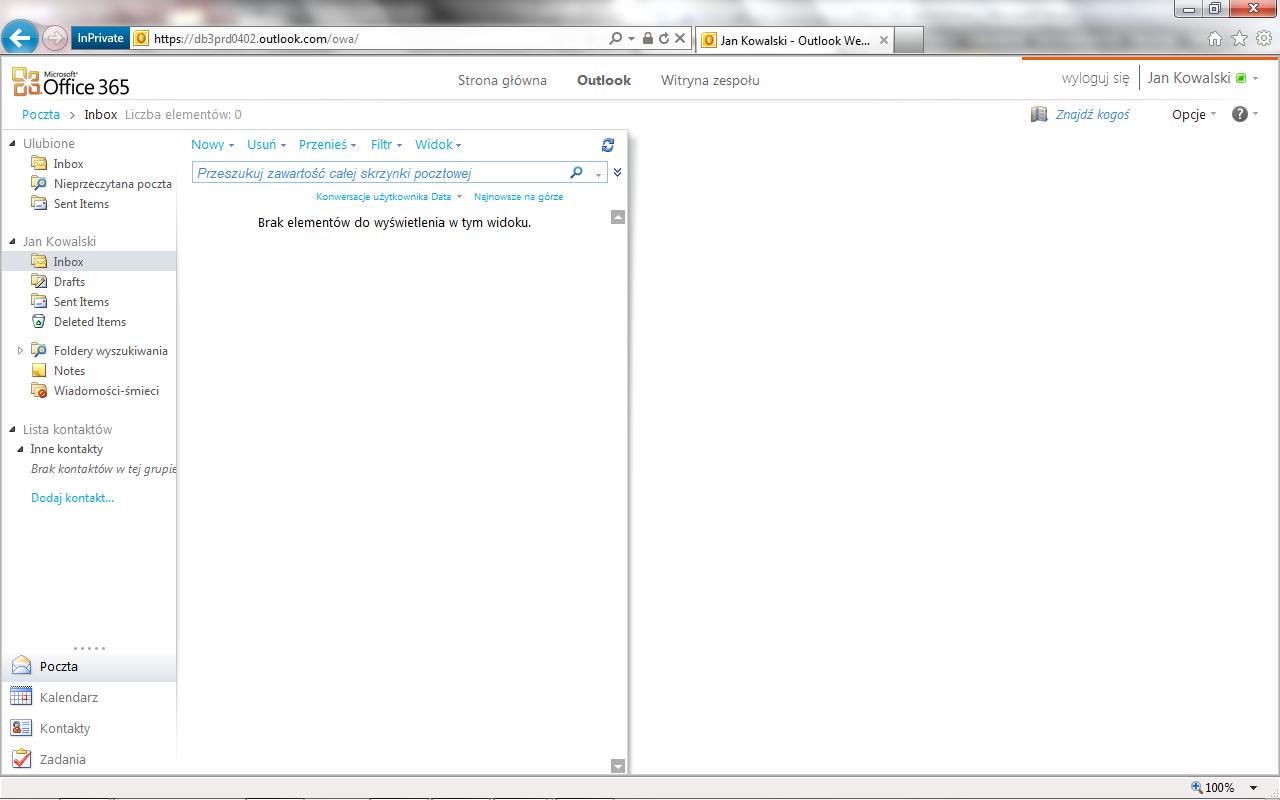Click the Dodaj kontakt link

(x=72, y=498)
